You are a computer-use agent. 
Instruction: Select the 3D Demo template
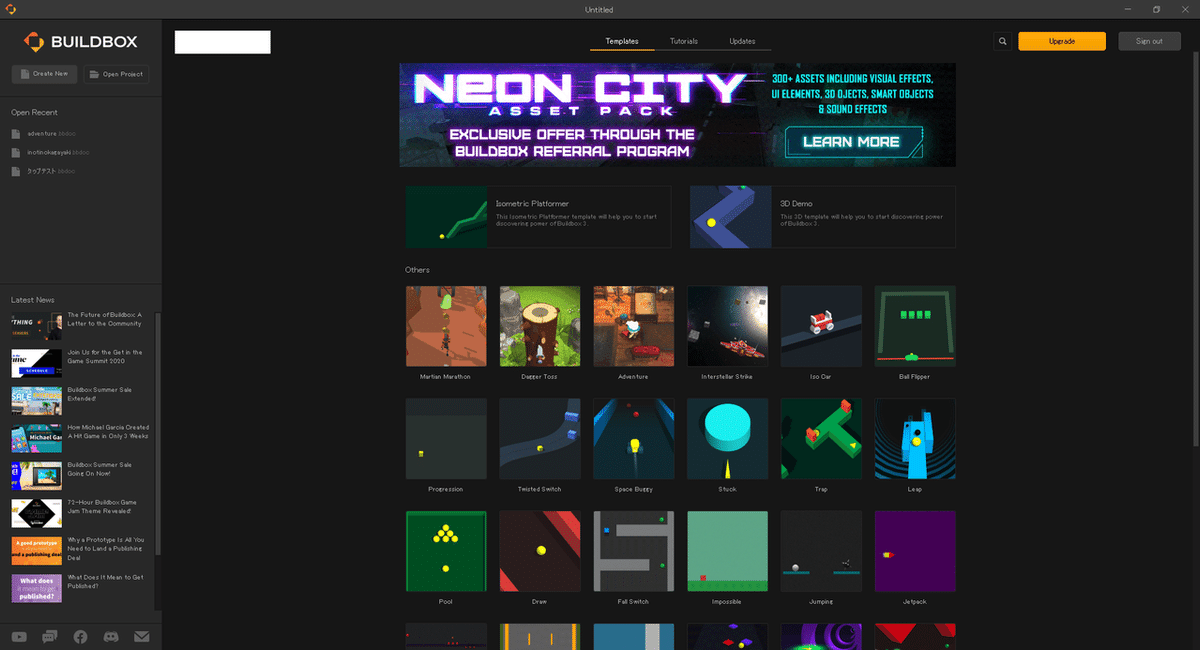(x=822, y=216)
